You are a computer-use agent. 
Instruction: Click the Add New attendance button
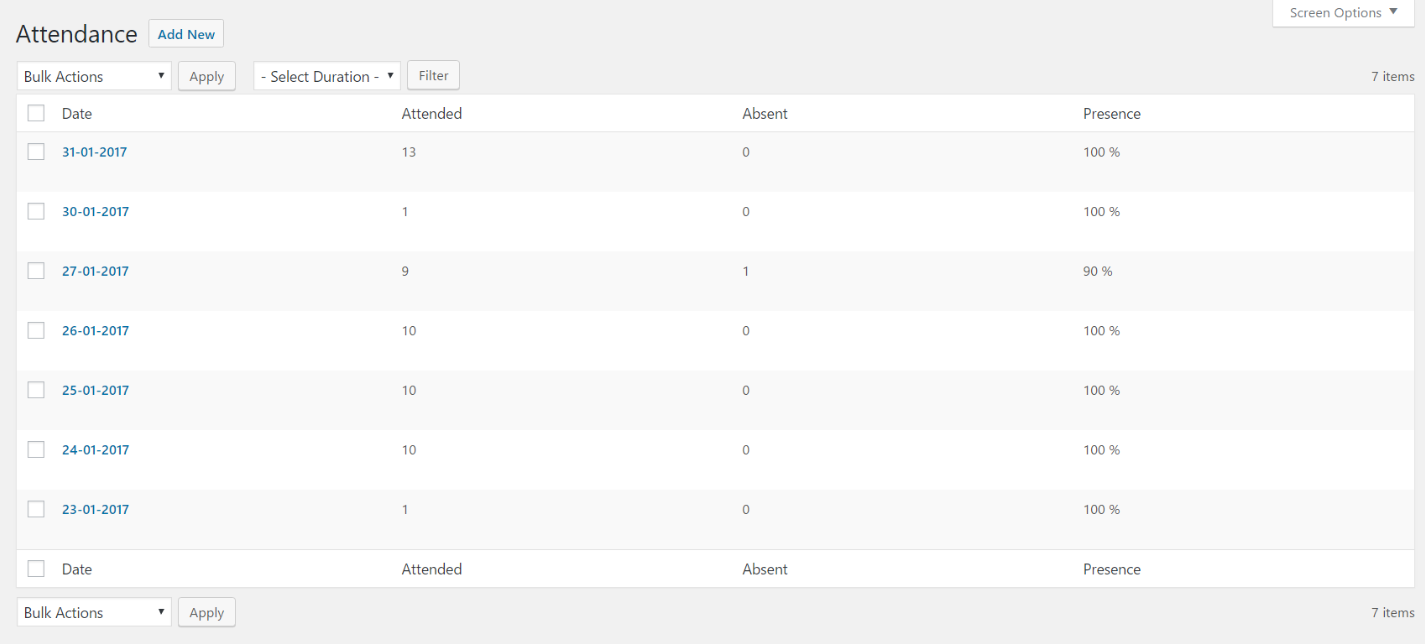[x=186, y=34]
